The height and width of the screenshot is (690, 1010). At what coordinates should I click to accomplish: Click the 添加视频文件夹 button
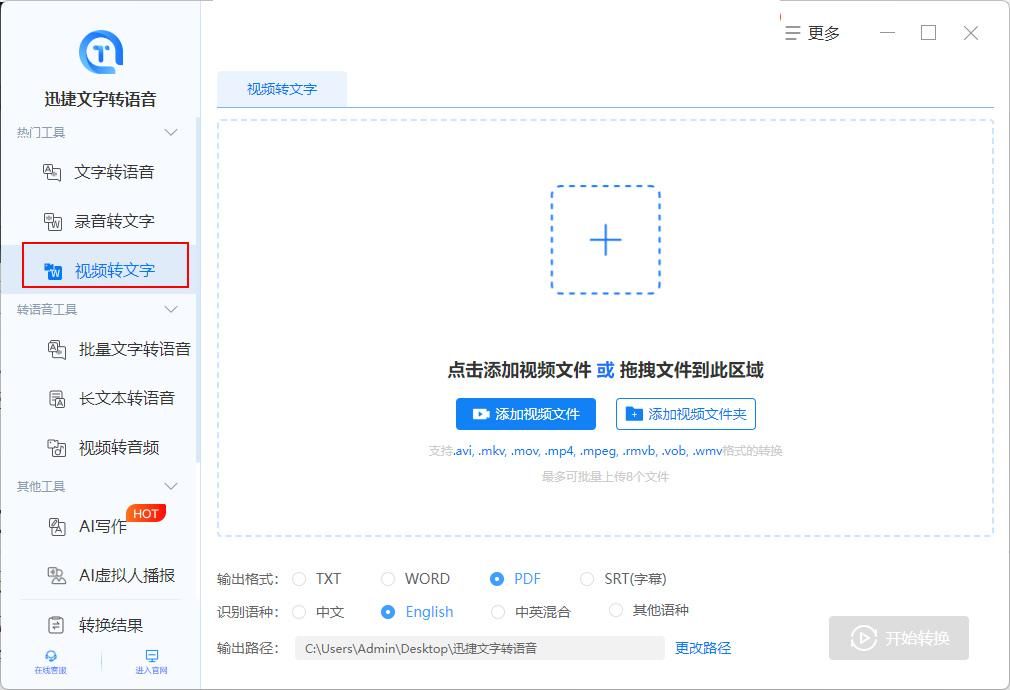coord(686,414)
